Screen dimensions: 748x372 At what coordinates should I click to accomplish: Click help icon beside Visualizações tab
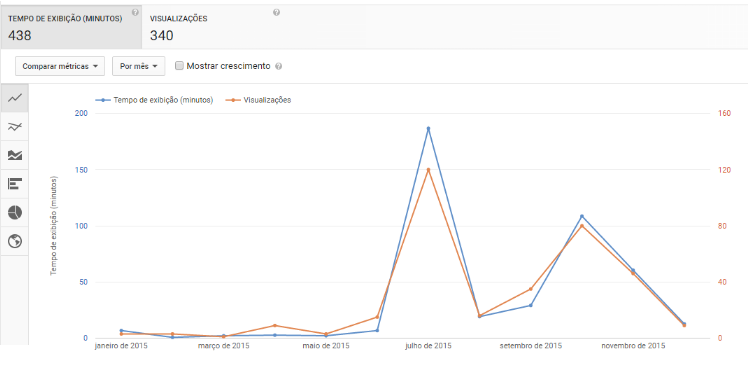(x=276, y=12)
